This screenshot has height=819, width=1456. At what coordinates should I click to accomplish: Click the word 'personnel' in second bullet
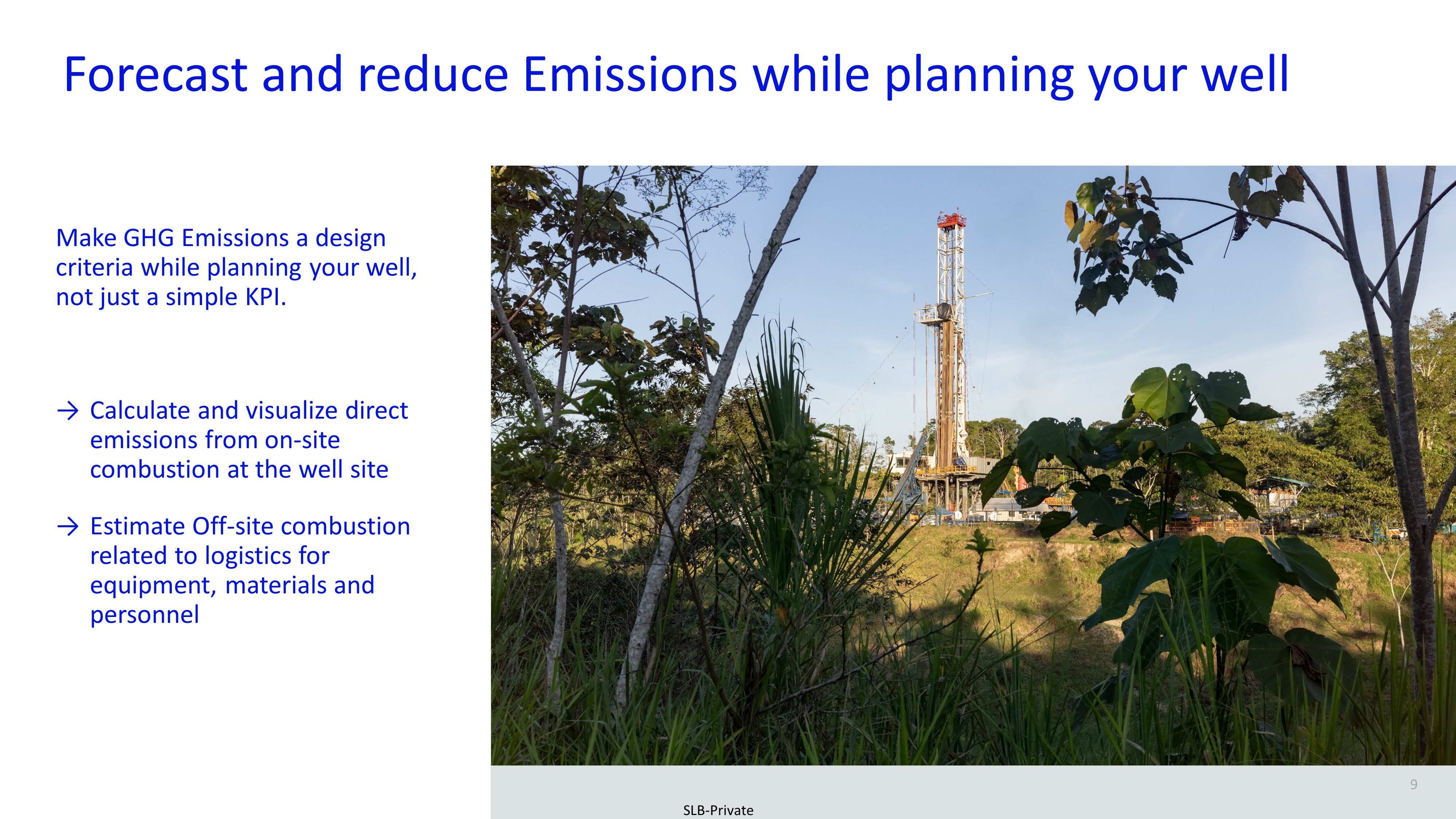[x=145, y=615]
